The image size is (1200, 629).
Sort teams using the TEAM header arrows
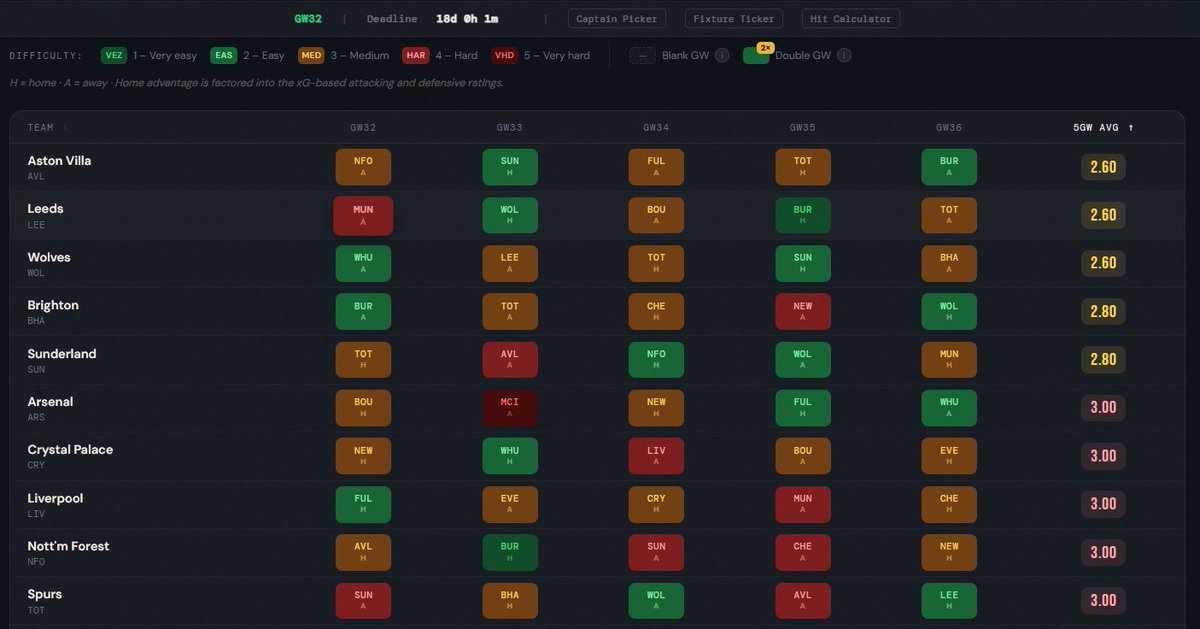(x=66, y=128)
